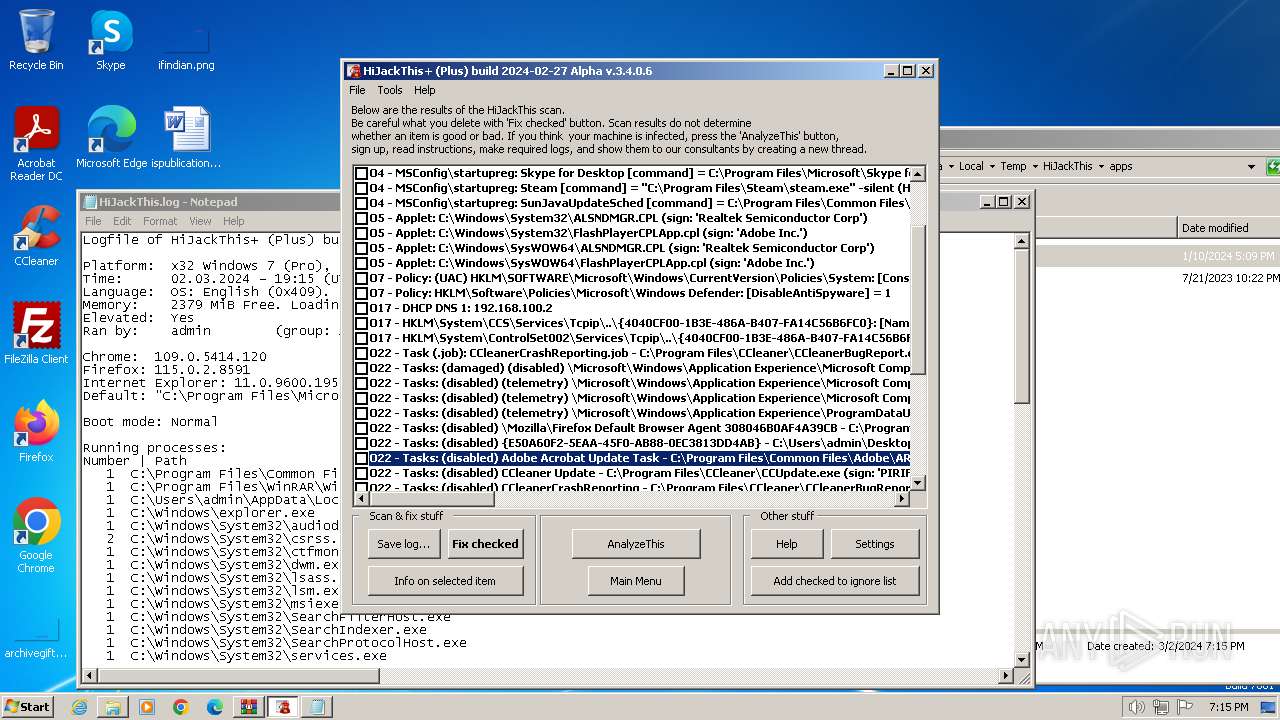Click Add checked to ignore list
Image resolution: width=1280 pixels, height=720 pixels.
[x=835, y=581]
